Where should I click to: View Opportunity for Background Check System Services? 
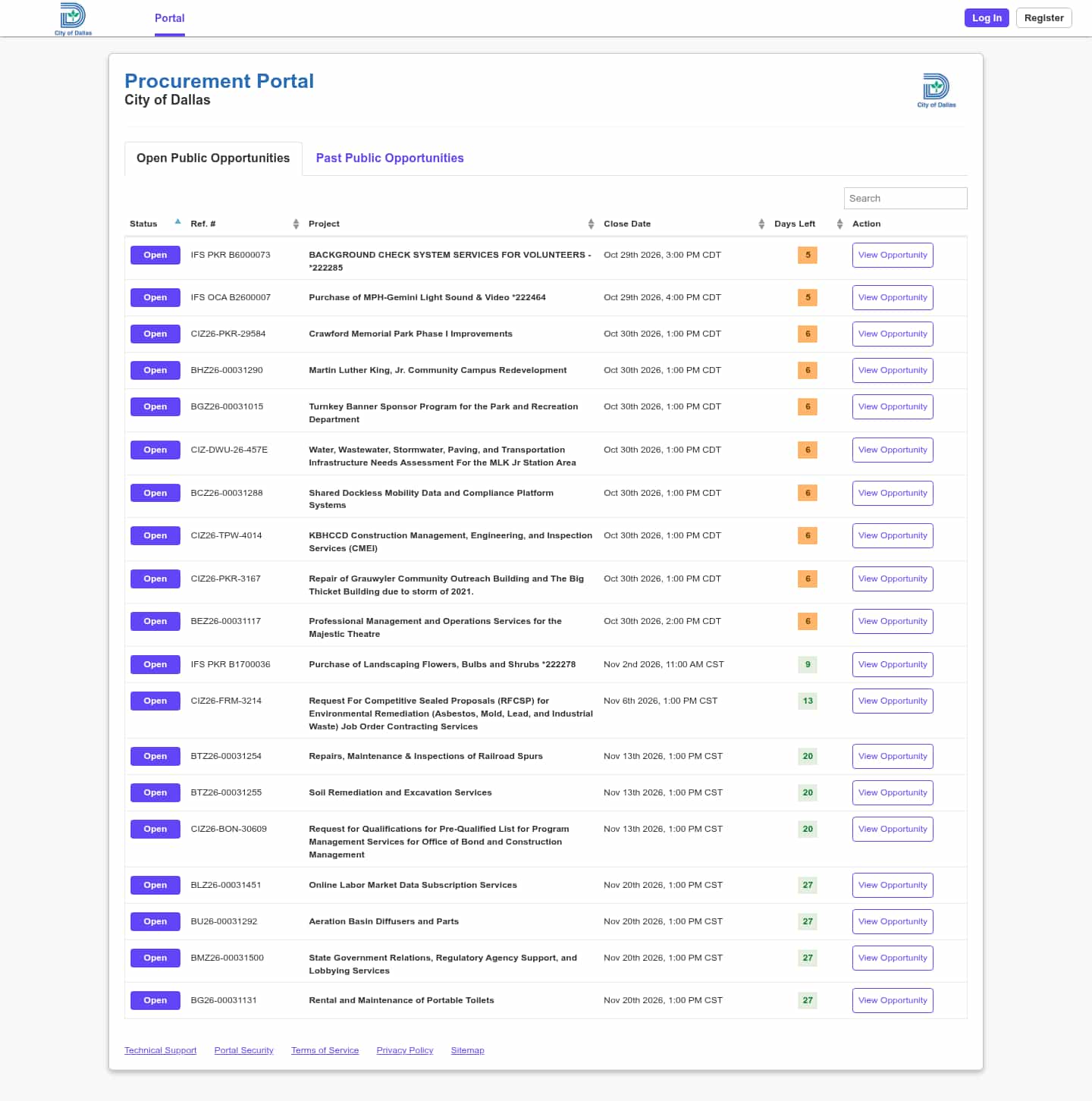(x=893, y=255)
